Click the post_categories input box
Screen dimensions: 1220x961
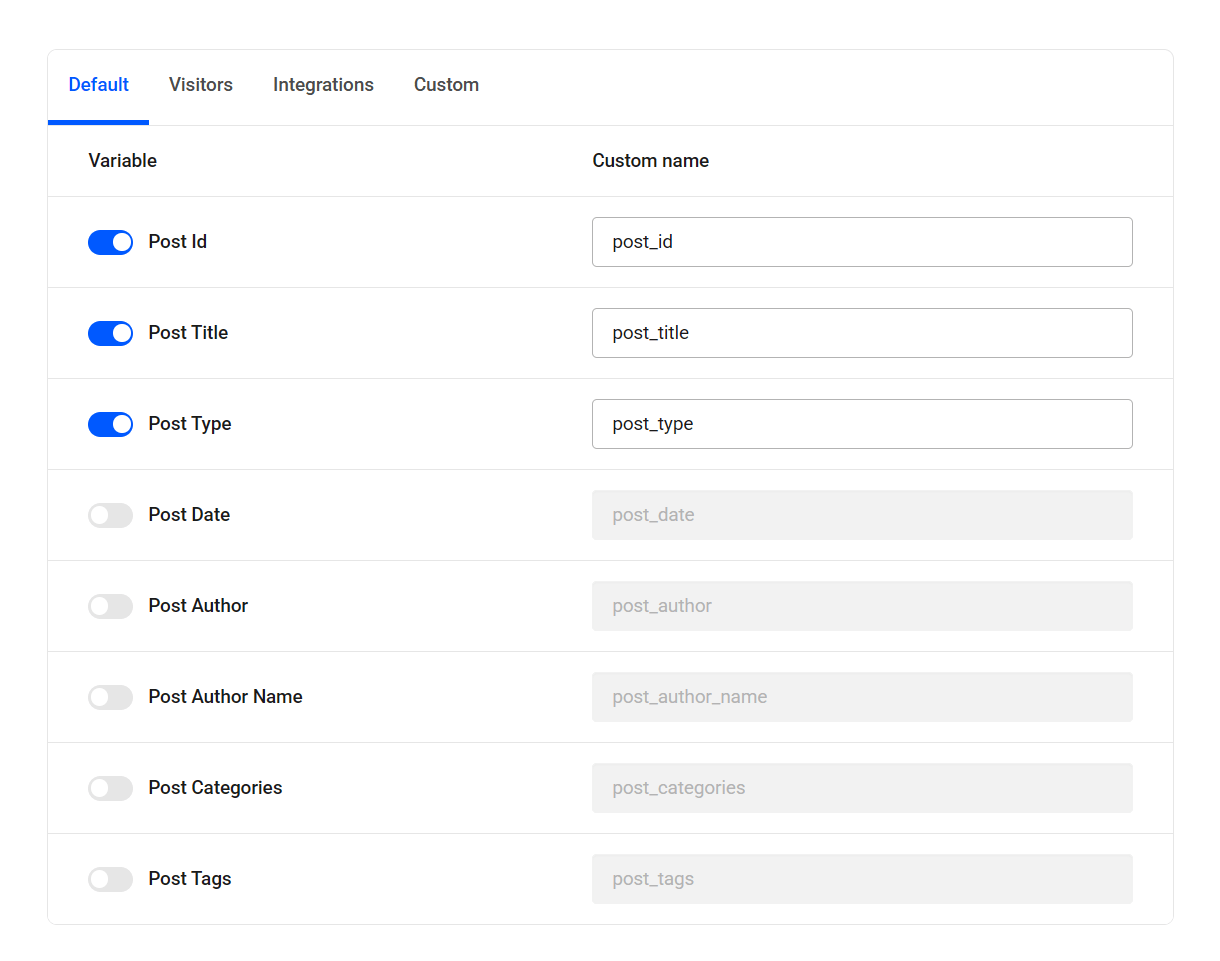pos(862,788)
